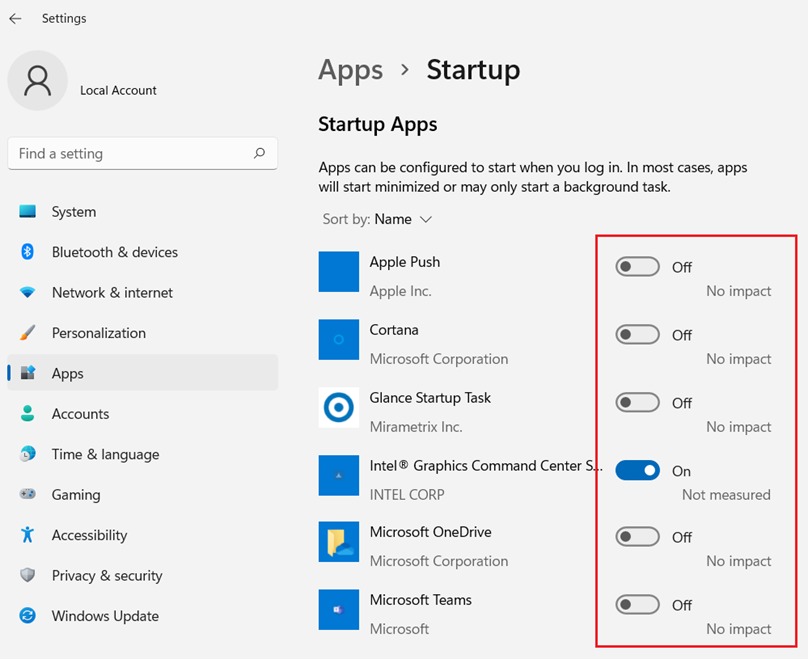Toggle Cortana startup switch on
Image resolution: width=808 pixels, height=659 pixels.
(x=637, y=335)
